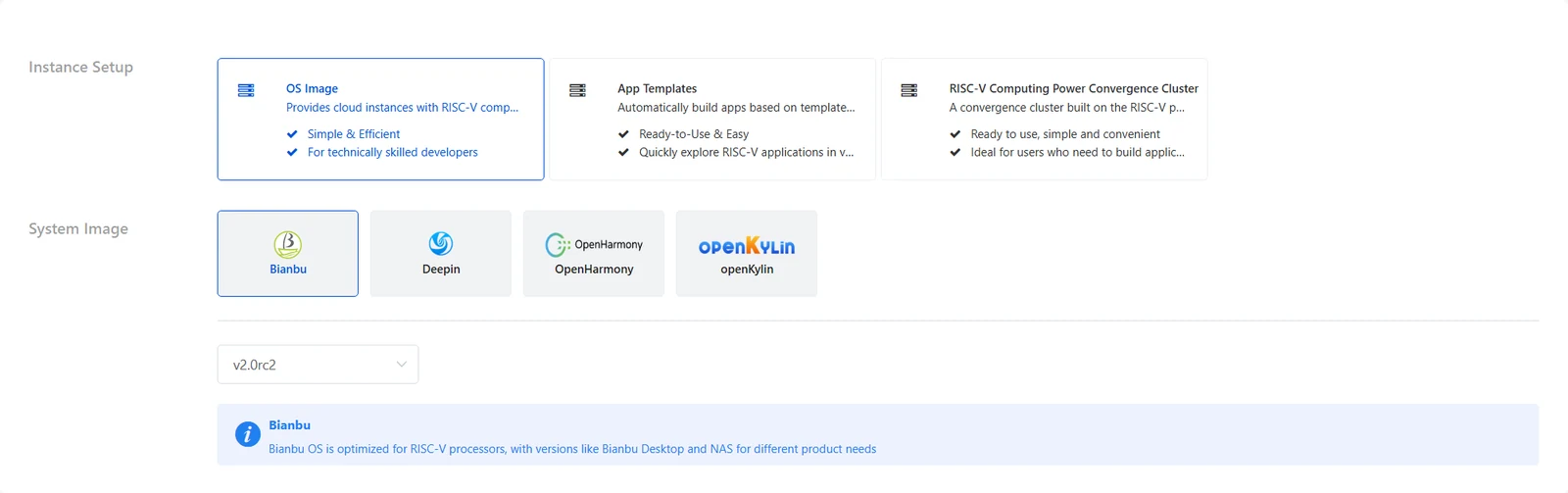
Task: Click the checkmark beside Ready-to-Use & Easy
Action: pos(623,134)
